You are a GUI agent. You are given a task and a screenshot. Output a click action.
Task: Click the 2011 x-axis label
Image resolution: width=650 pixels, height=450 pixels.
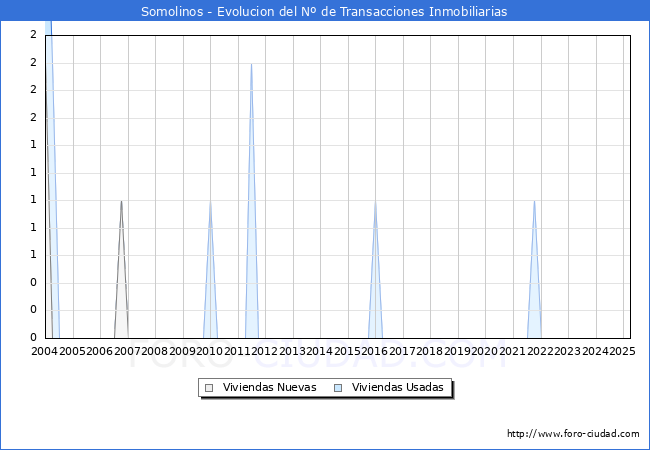237,351
